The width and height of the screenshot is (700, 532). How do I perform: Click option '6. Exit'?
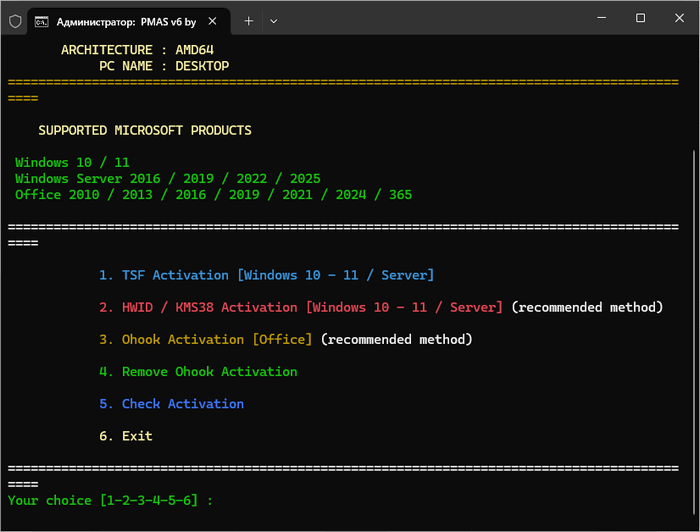[126, 436]
